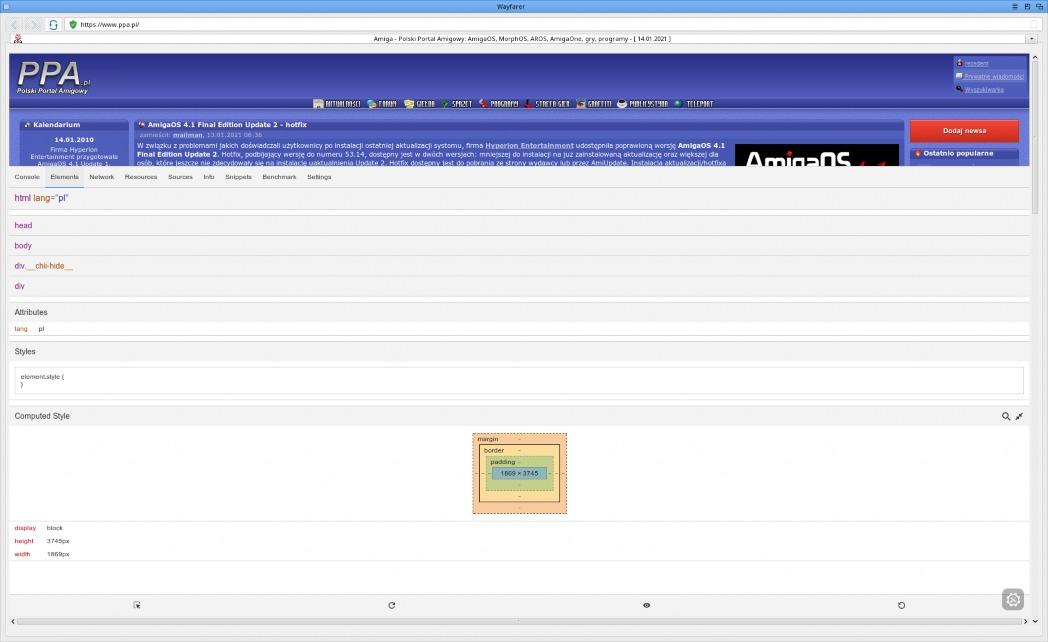This screenshot has height=642, width=1048.
Task: Click the Ostatnio popularne panel header
Action: click(x=964, y=154)
